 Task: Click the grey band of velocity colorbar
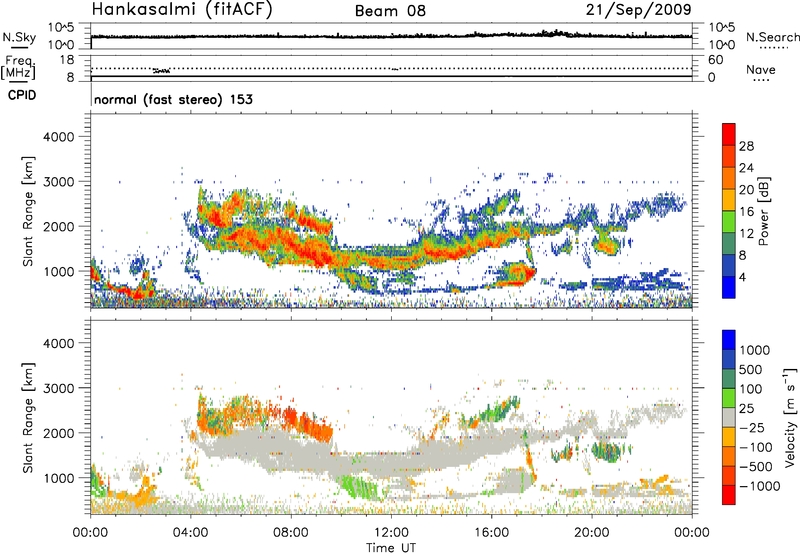pyautogui.click(x=729, y=417)
